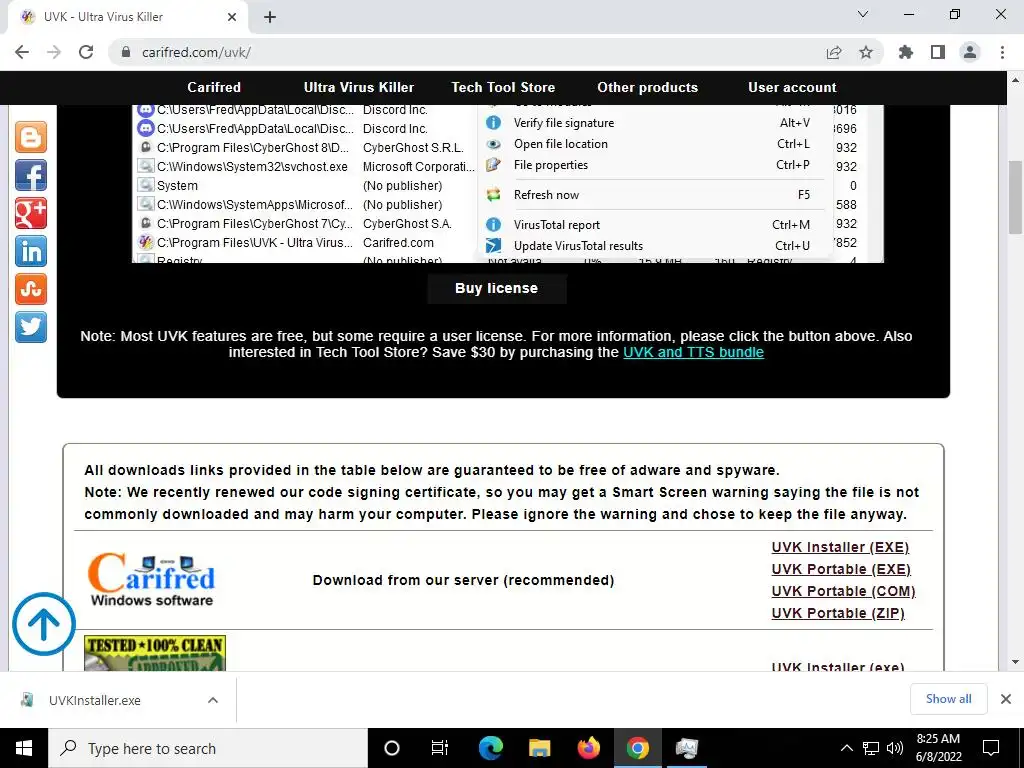Screen dimensions: 1024x768
Task: Follow the UVK and TTS bundle link
Action: 693,353
